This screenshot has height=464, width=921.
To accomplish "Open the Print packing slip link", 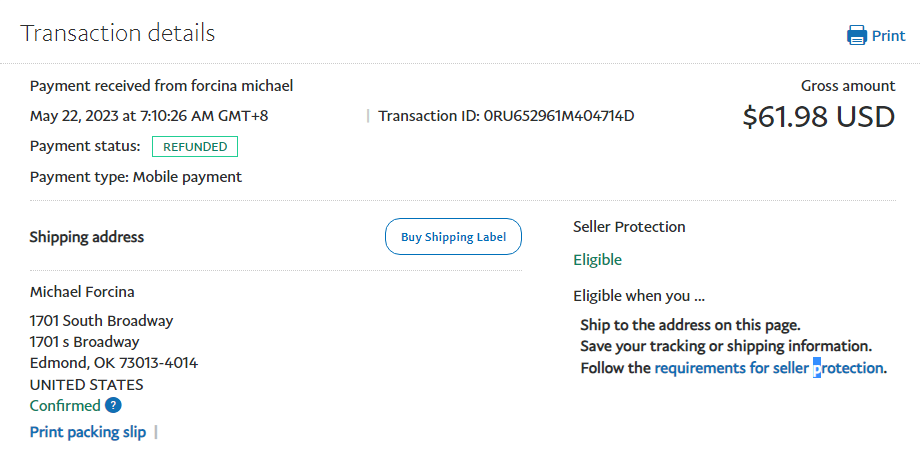I will click(88, 432).
